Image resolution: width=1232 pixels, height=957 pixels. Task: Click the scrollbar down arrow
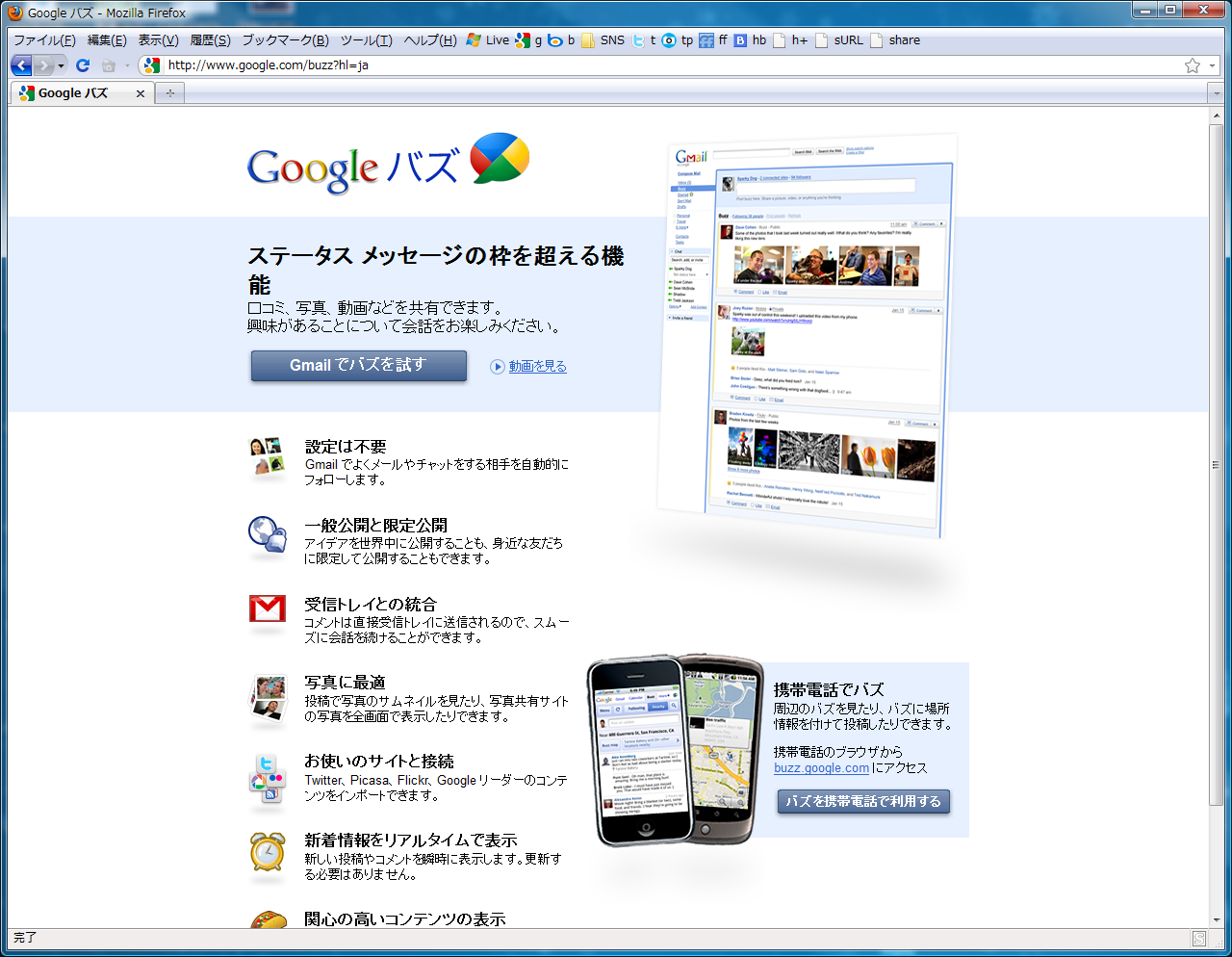(1216, 919)
